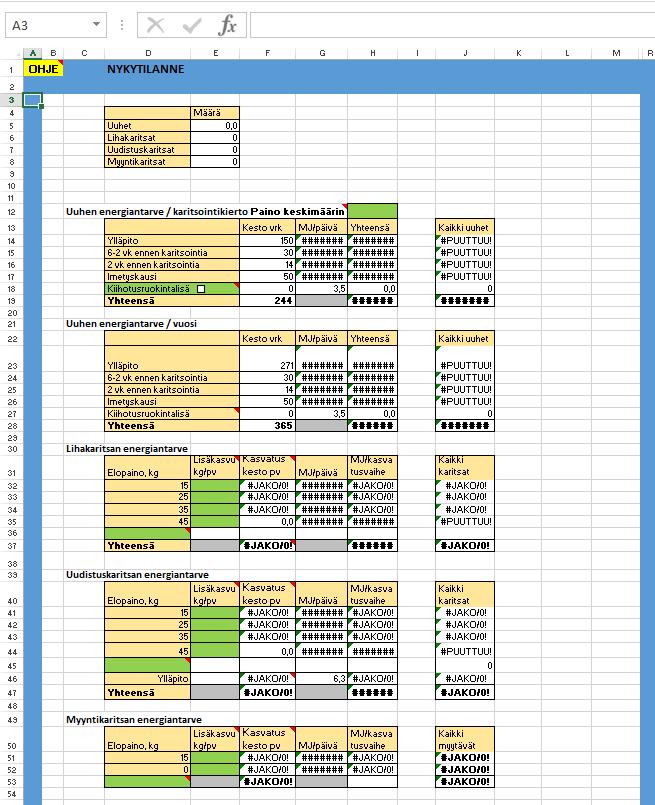Viewport: 655px width, 805px height.
Task: Click green Lisäkasvu cell in row 51
Action: point(215,758)
